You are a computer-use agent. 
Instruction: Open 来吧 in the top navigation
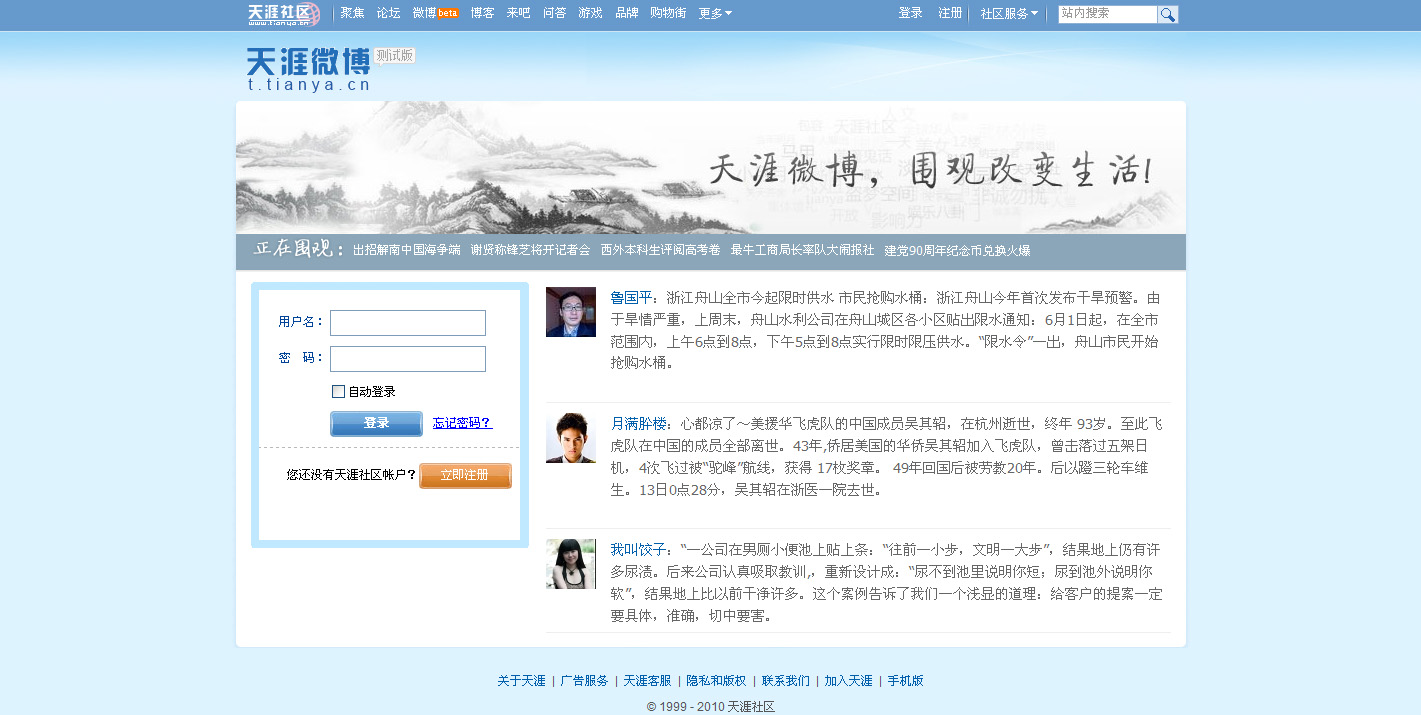[518, 13]
